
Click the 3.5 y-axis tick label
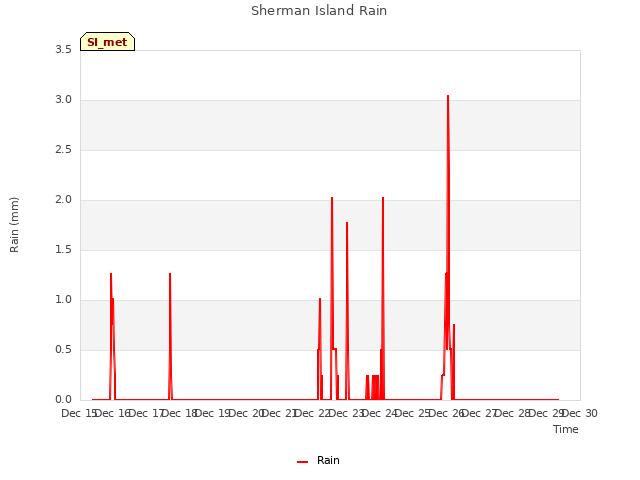63,50
